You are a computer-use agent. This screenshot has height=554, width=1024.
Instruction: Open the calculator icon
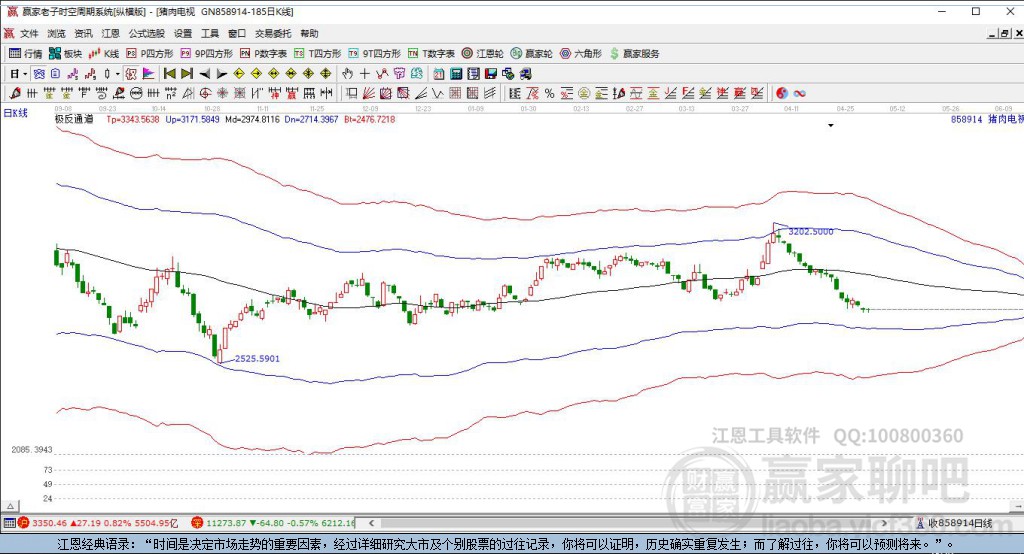[x=456, y=74]
